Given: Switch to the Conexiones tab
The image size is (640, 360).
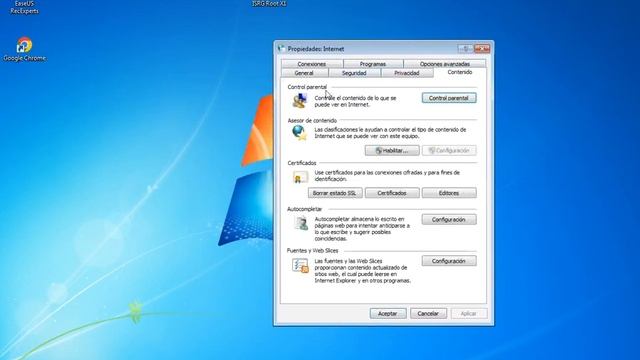Looking at the screenshot, I should coord(312,64).
